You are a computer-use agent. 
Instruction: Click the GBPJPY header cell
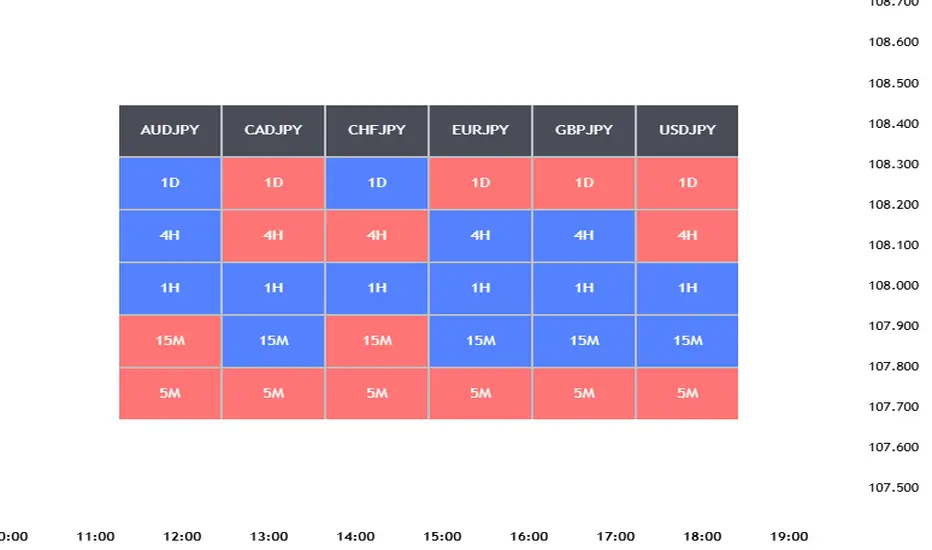tap(584, 130)
